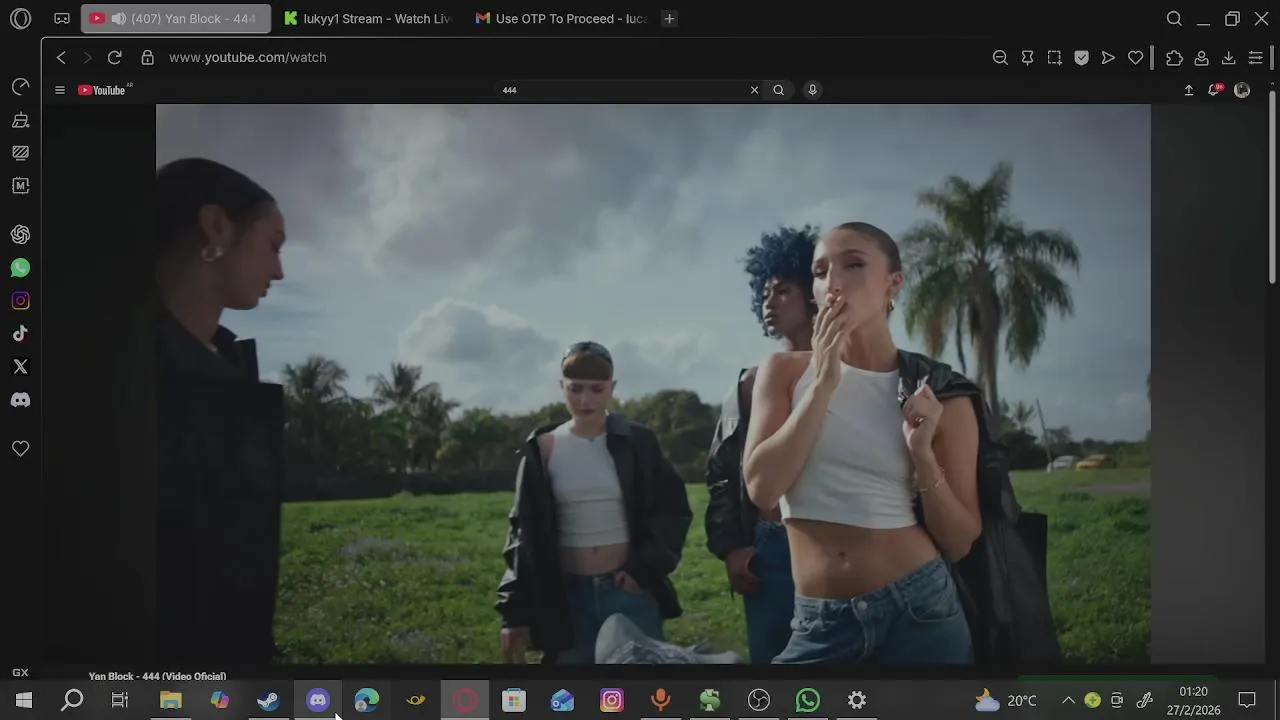1280x720 pixels.
Task: Open the extensions puzzle icon
Action: (1175, 58)
